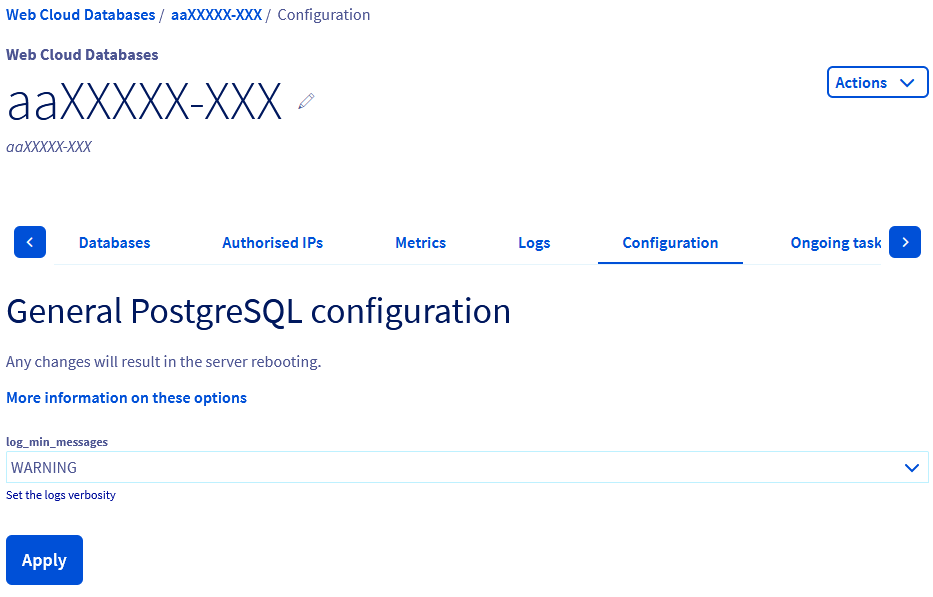Click the pencil icon to rename the database

[305, 101]
